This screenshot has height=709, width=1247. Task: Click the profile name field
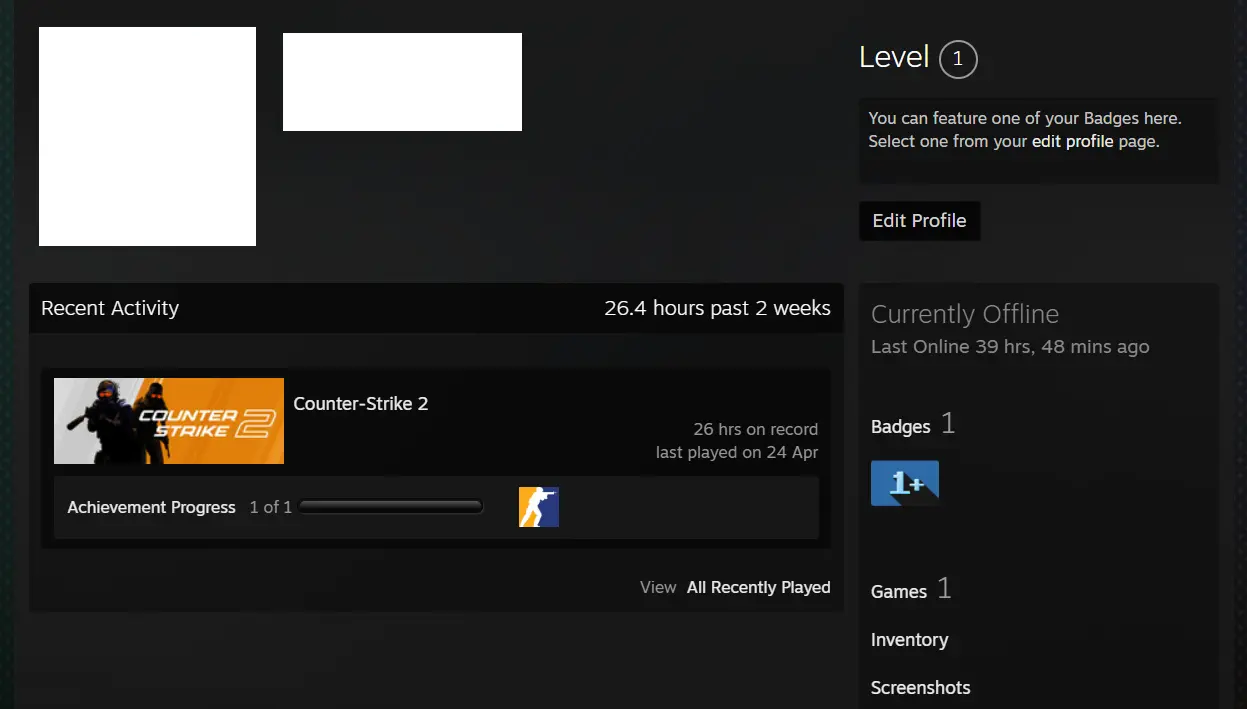(x=402, y=82)
